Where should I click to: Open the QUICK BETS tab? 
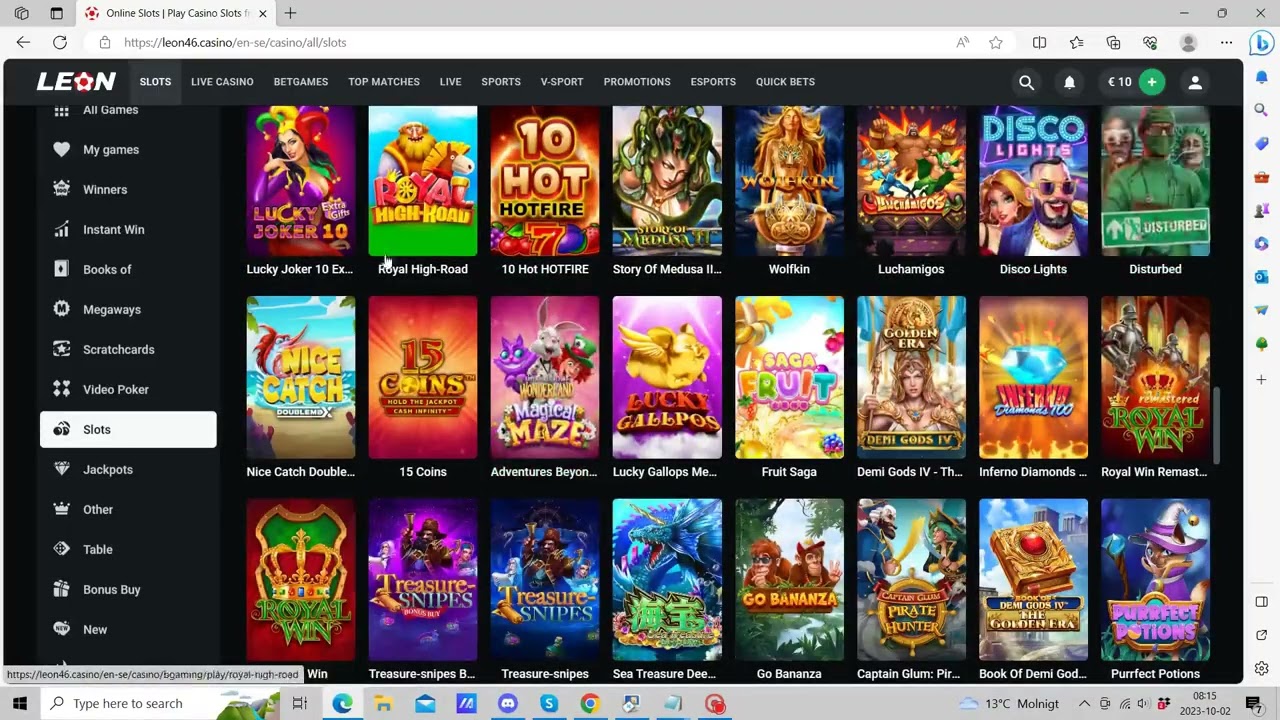click(785, 82)
